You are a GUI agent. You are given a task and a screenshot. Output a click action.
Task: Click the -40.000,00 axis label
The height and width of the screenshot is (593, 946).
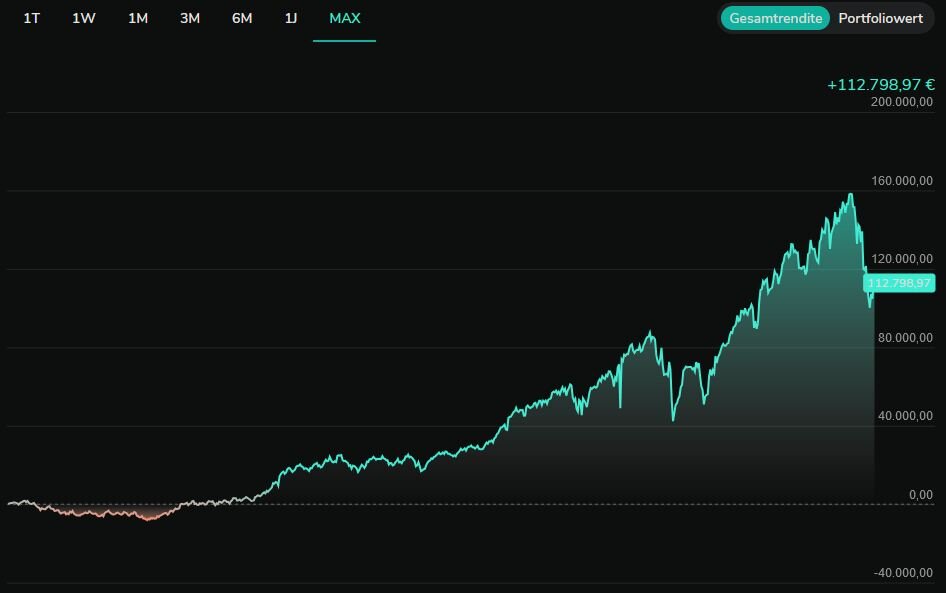(x=902, y=573)
